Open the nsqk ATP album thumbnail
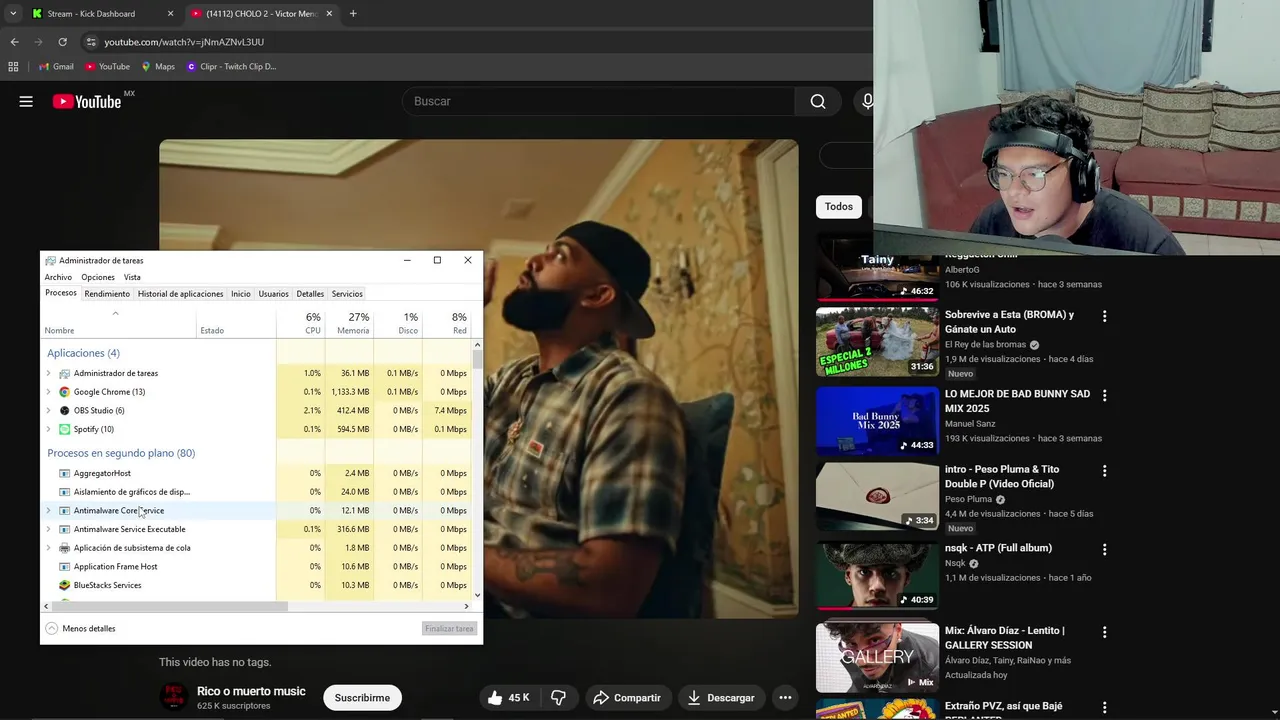Screen dimensions: 1280x720 click(877, 575)
